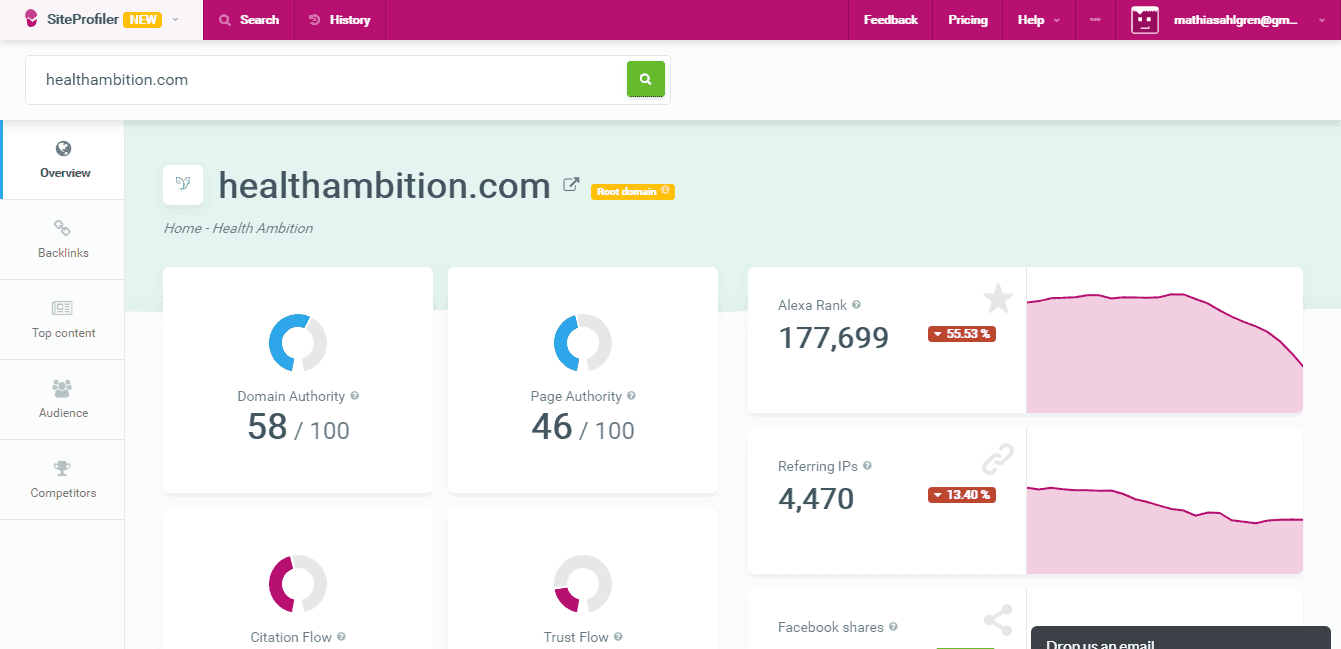Click the SiteProfiler logo icon
This screenshot has height=649, width=1341.
coord(31,19)
